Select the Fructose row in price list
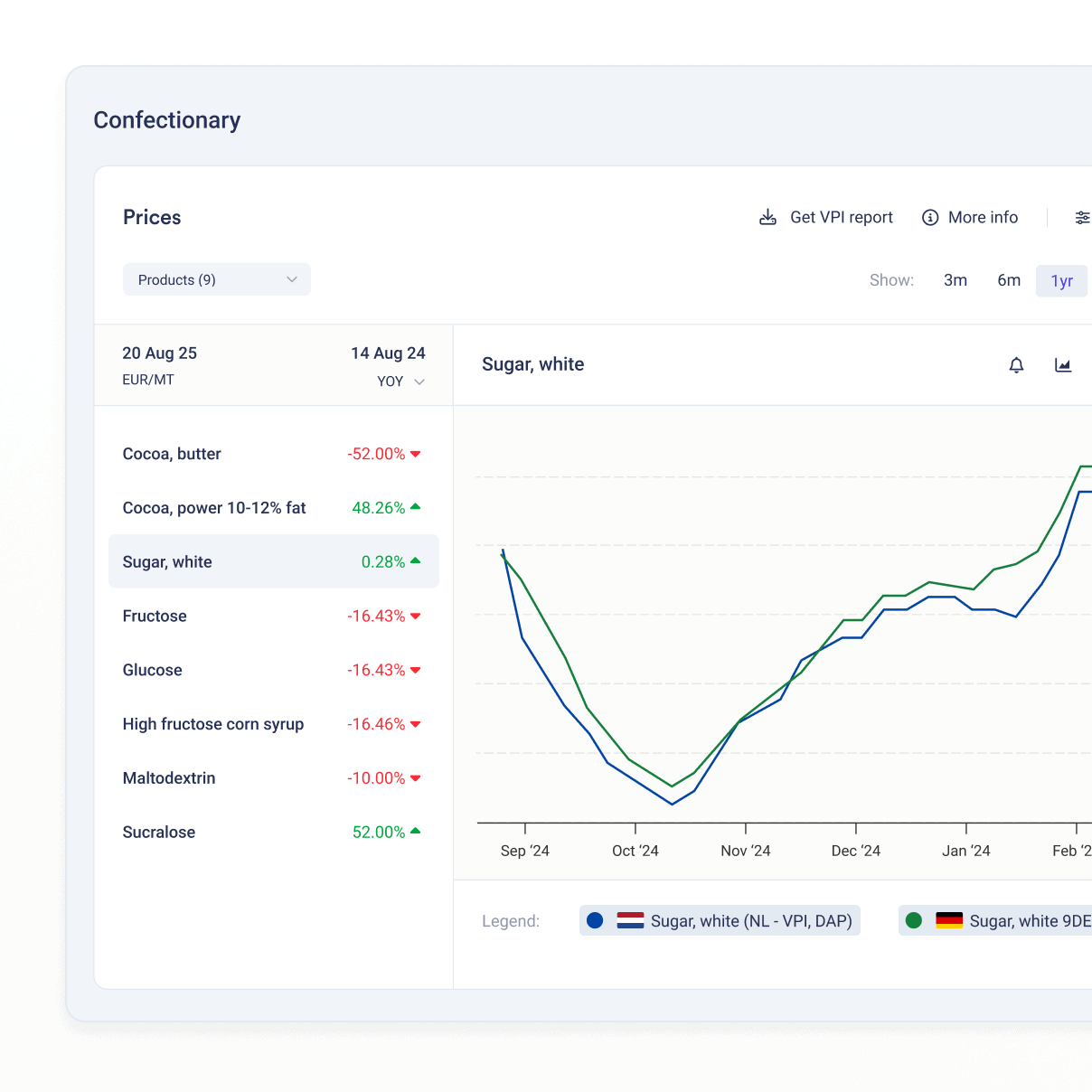Image resolution: width=1092 pixels, height=1092 pixels. [x=273, y=616]
